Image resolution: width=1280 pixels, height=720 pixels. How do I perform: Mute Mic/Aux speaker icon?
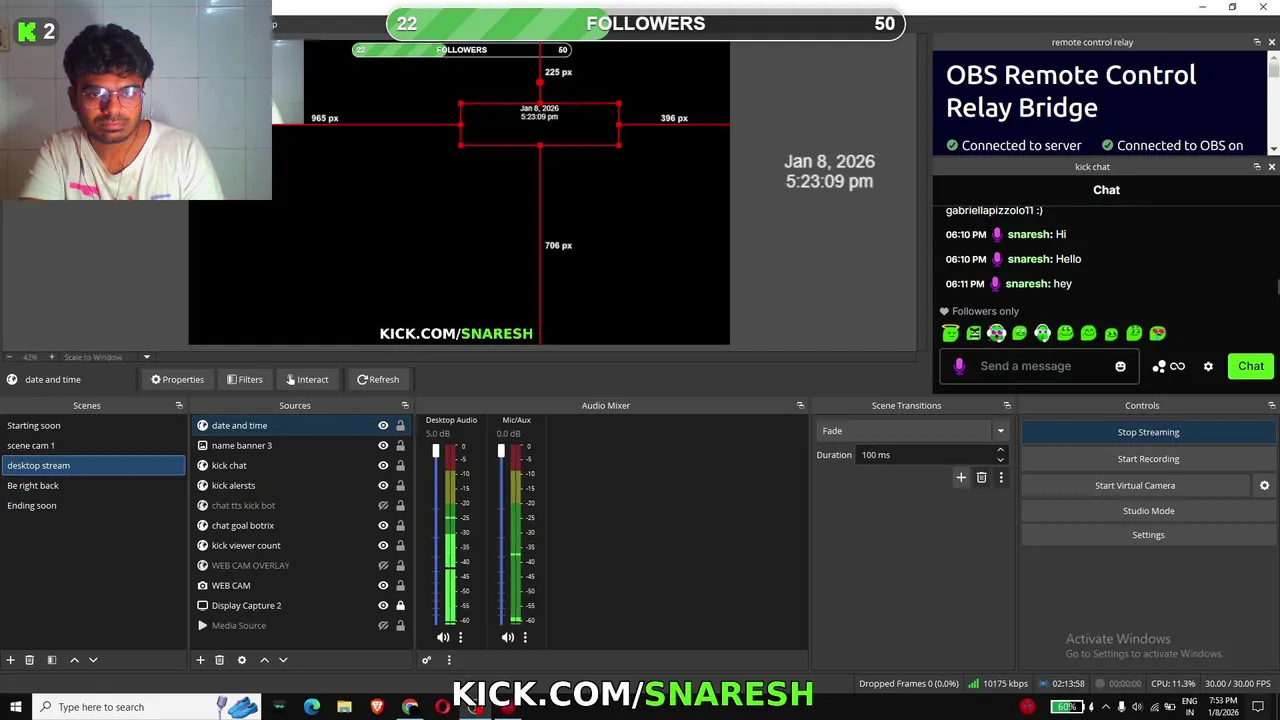click(x=508, y=637)
